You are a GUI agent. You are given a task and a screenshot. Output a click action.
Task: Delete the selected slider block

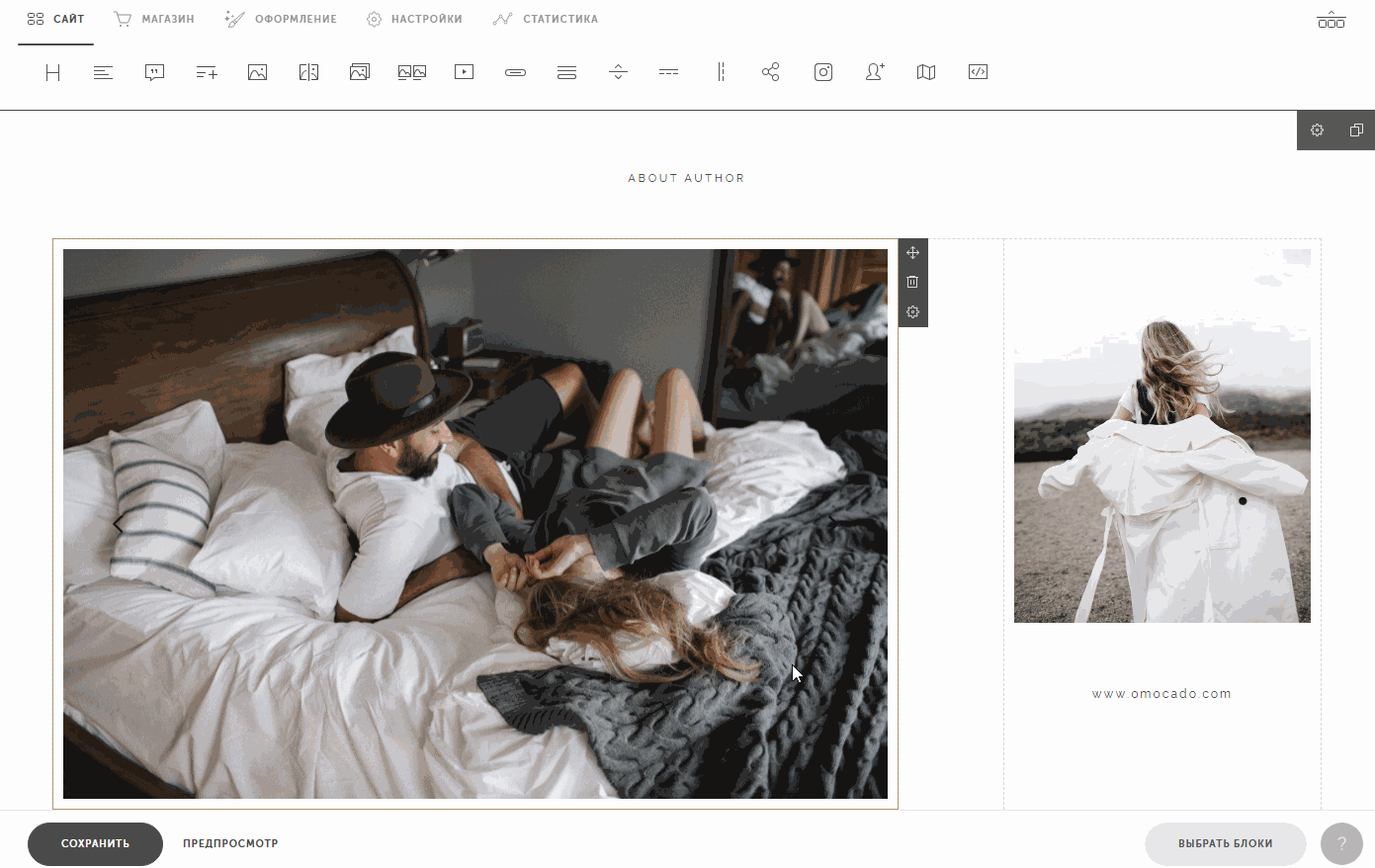pos(912,282)
